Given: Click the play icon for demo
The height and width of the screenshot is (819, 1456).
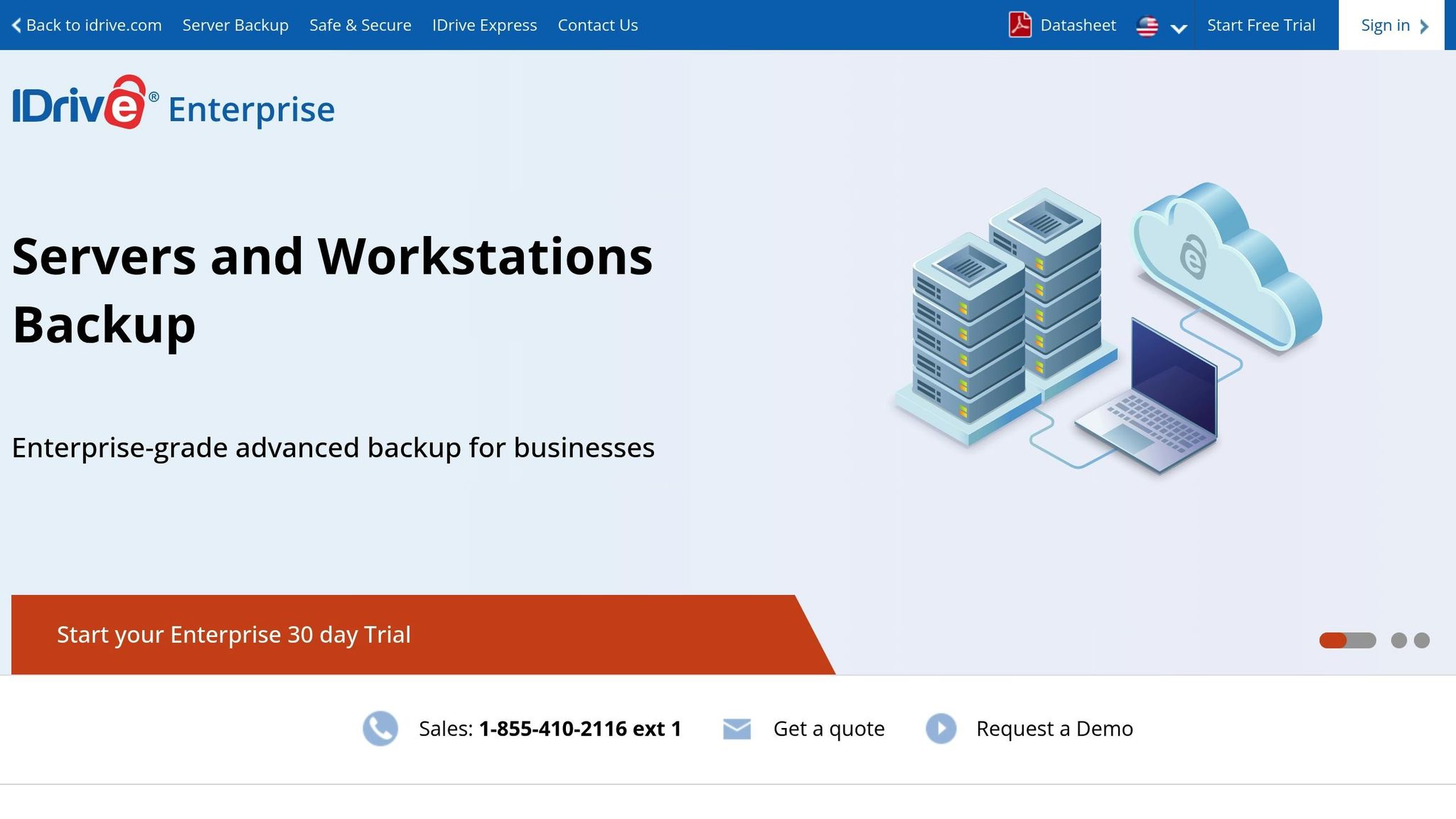Looking at the screenshot, I should [941, 728].
